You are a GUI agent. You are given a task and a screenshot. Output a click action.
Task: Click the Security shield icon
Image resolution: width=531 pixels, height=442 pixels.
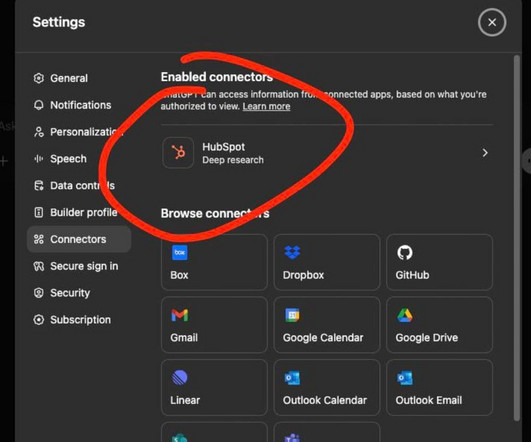tap(39, 293)
